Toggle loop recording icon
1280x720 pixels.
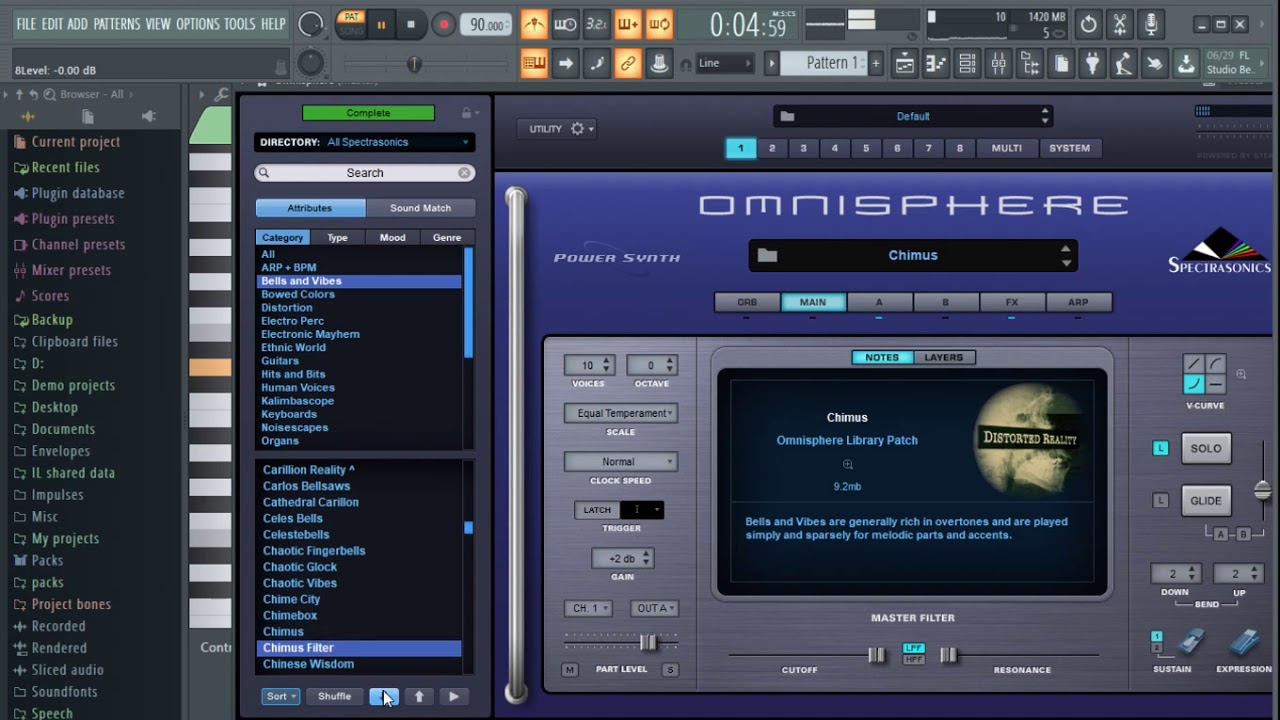point(659,24)
